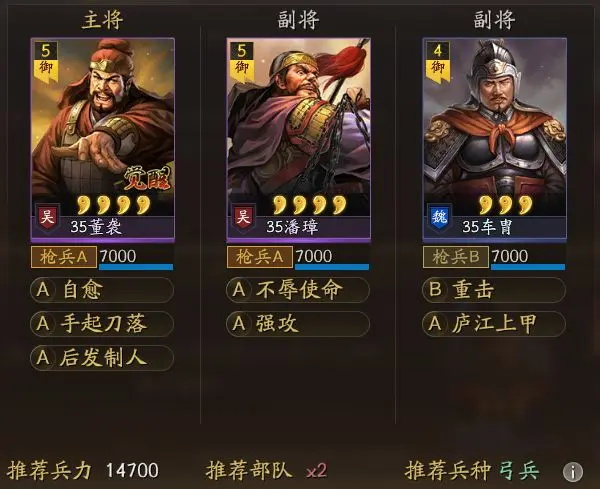
Task: Select the 自愈 skill slot
Action: point(102,290)
